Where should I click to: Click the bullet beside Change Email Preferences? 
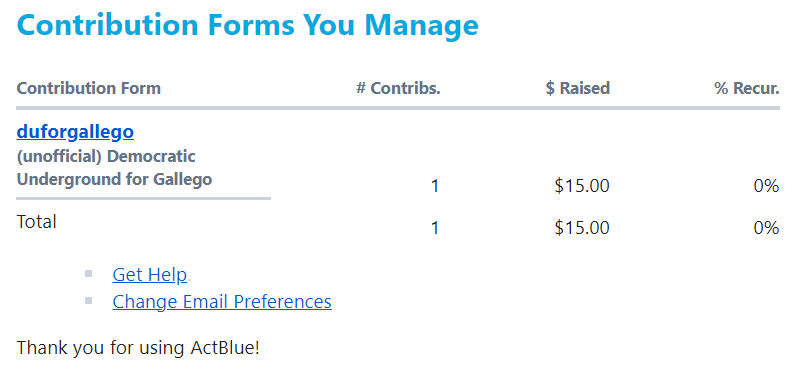89,301
